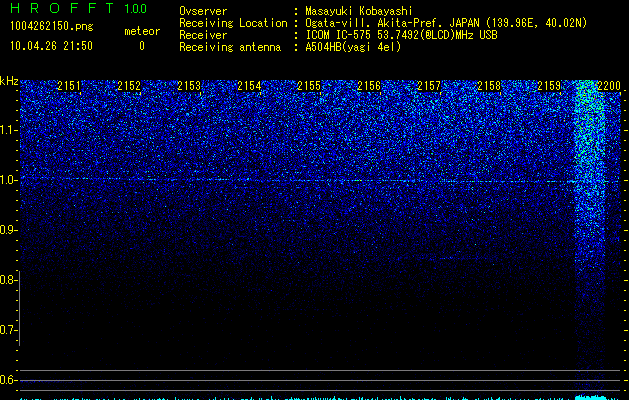Click the 2158 time marker

pyautogui.click(x=489, y=86)
